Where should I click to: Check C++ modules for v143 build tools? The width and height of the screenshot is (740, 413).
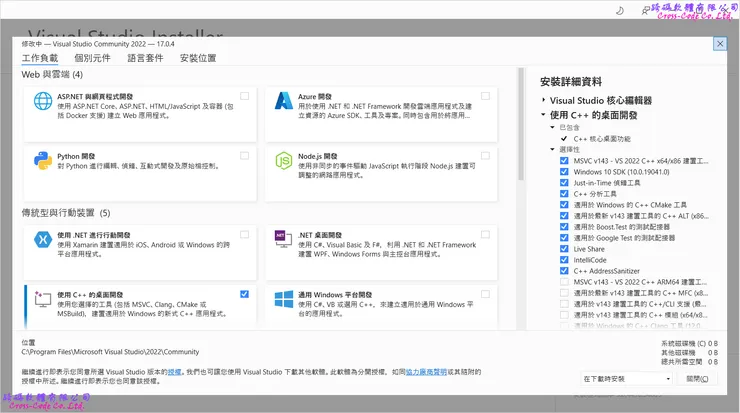pos(564,315)
